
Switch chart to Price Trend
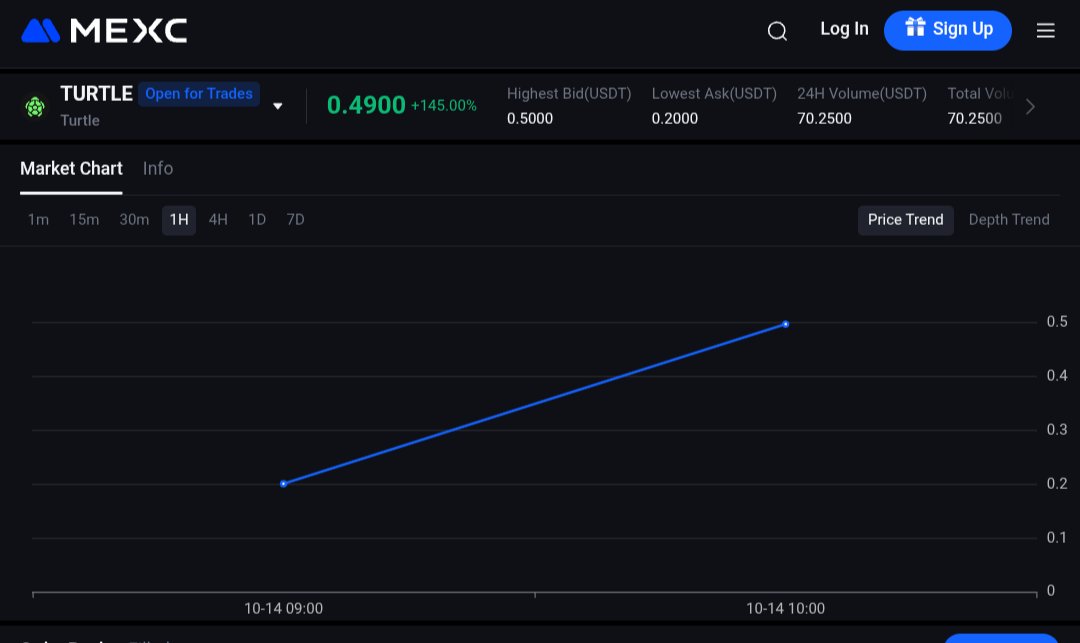[905, 220]
